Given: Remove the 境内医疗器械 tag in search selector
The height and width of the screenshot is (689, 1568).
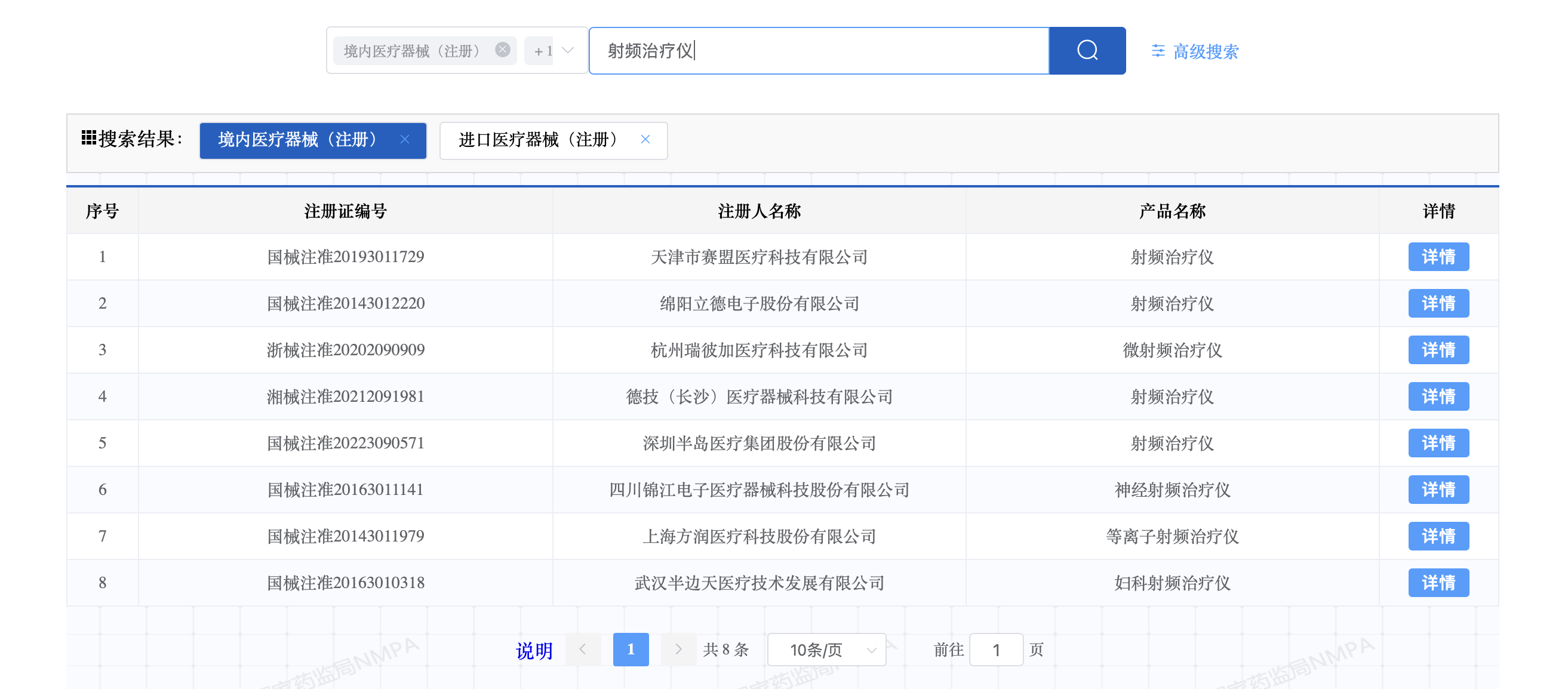Looking at the screenshot, I should [x=502, y=50].
